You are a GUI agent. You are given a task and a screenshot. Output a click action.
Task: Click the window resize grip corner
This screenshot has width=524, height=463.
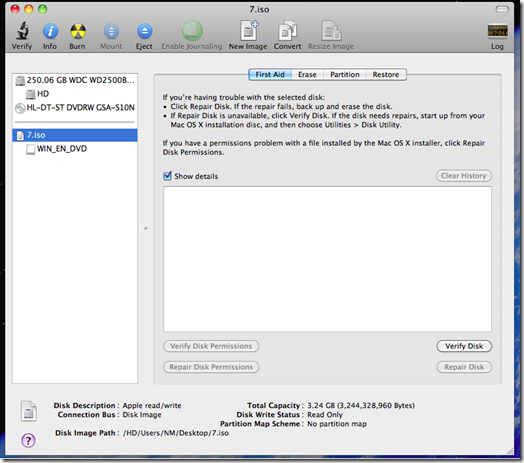[x=510, y=451]
